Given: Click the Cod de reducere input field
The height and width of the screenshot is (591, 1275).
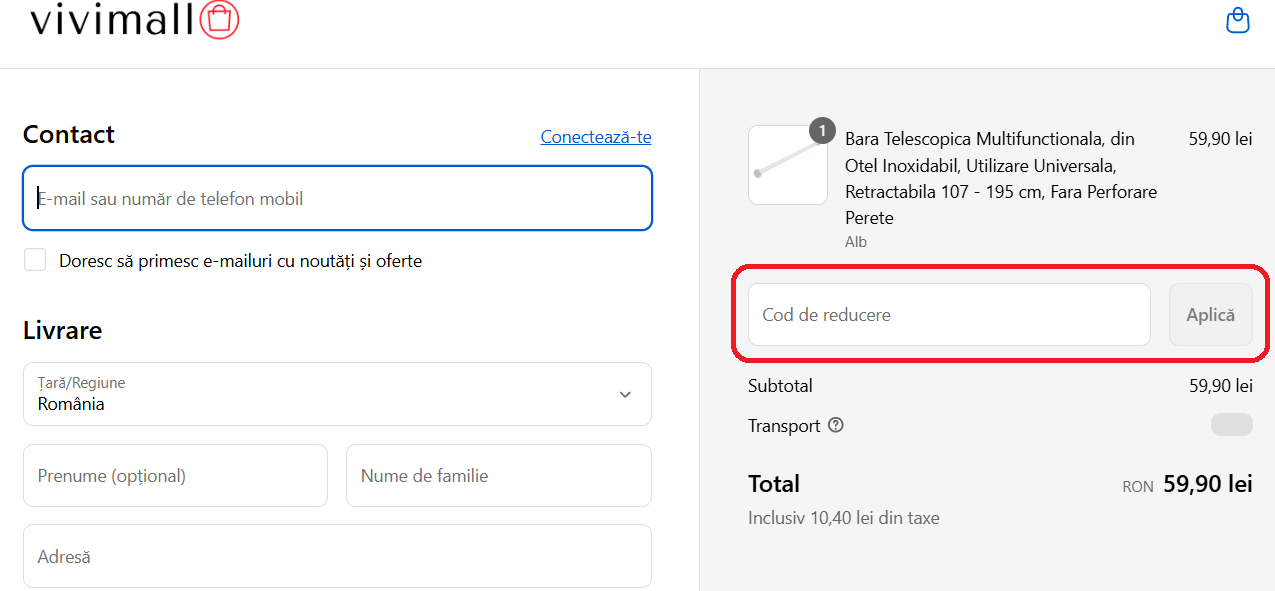Looking at the screenshot, I should tap(948, 314).
